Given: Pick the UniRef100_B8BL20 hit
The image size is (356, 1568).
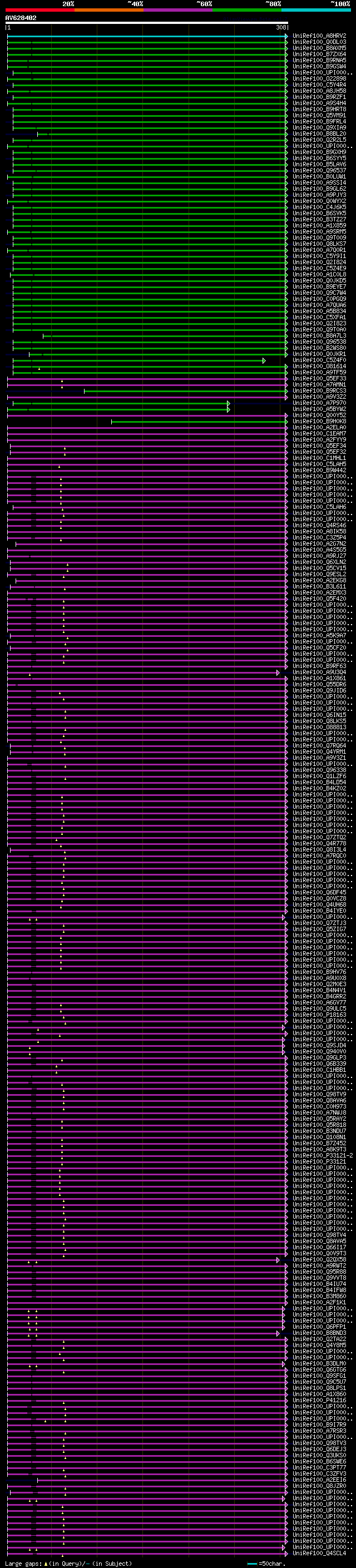Looking at the screenshot, I should (319, 134).
